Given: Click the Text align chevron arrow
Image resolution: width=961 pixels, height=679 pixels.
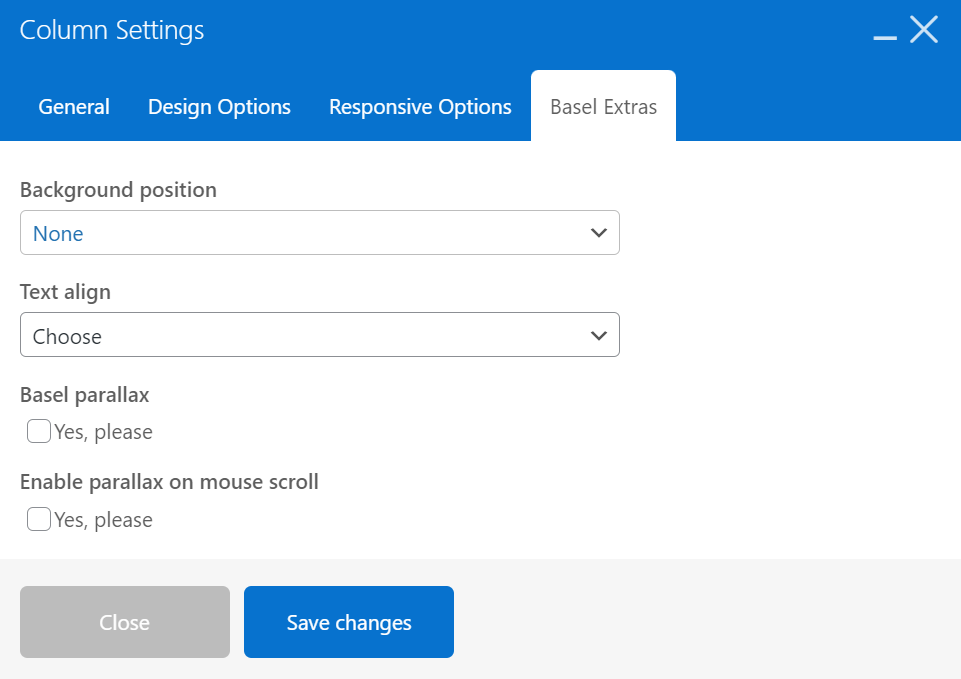Looking at the screenshot, I should 598,335.
